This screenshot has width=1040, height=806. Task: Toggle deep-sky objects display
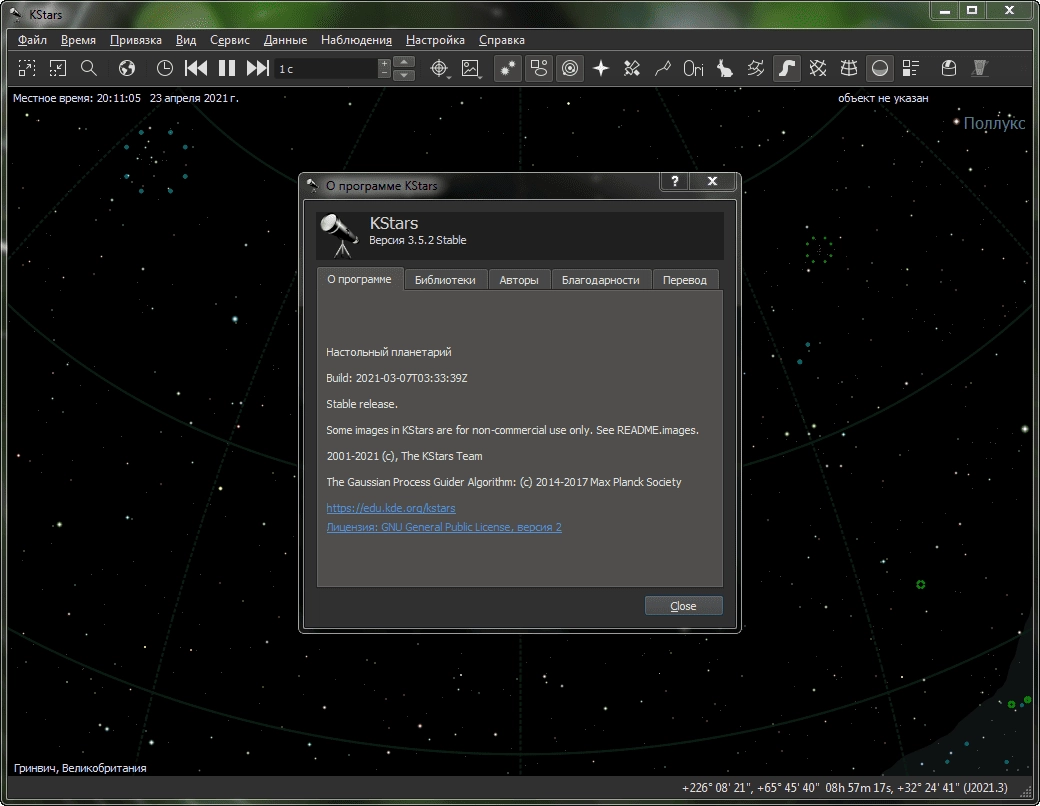pos(539,68)
